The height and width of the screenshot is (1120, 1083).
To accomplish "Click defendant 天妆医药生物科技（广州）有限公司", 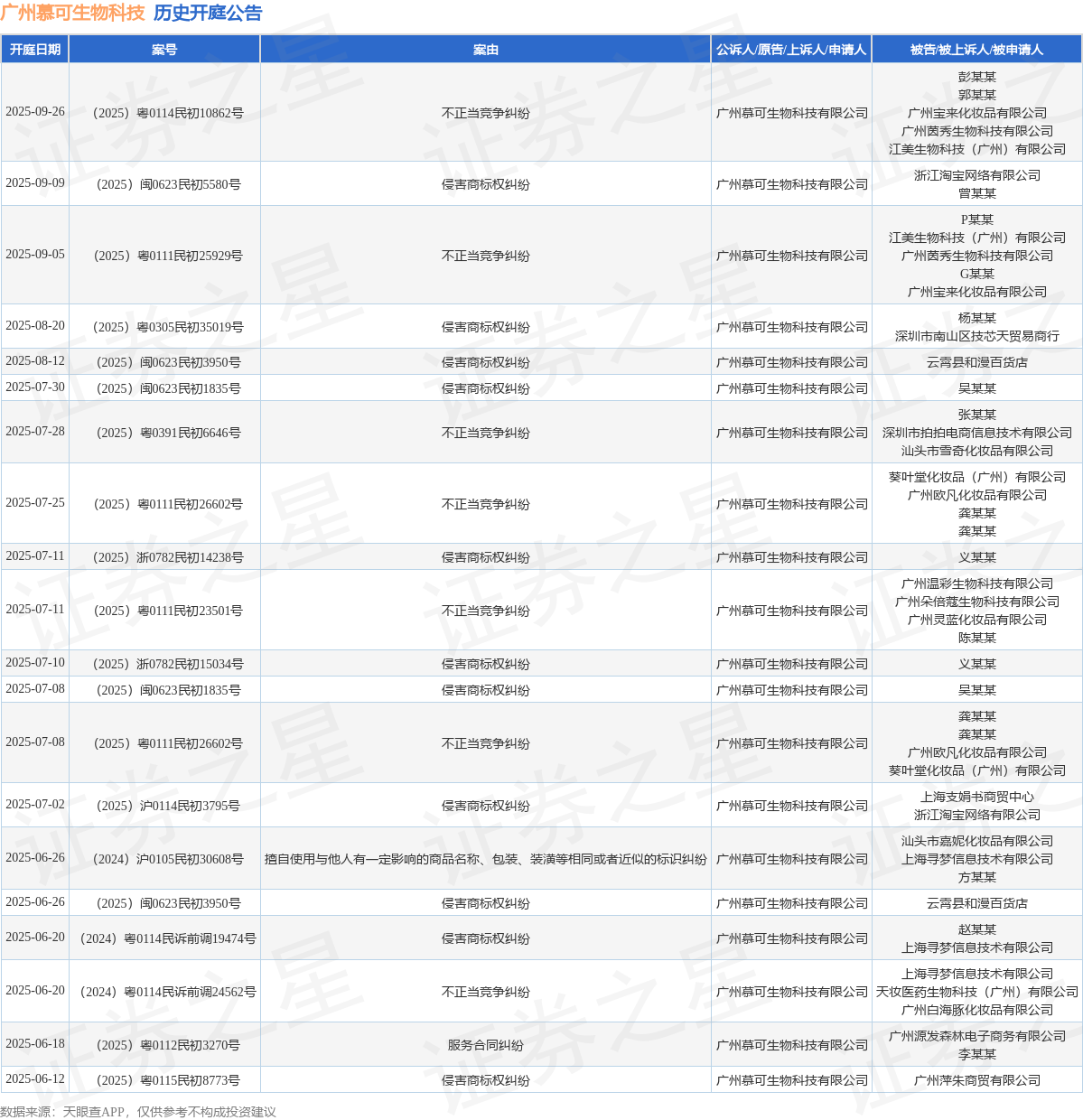I will point(977,992).
